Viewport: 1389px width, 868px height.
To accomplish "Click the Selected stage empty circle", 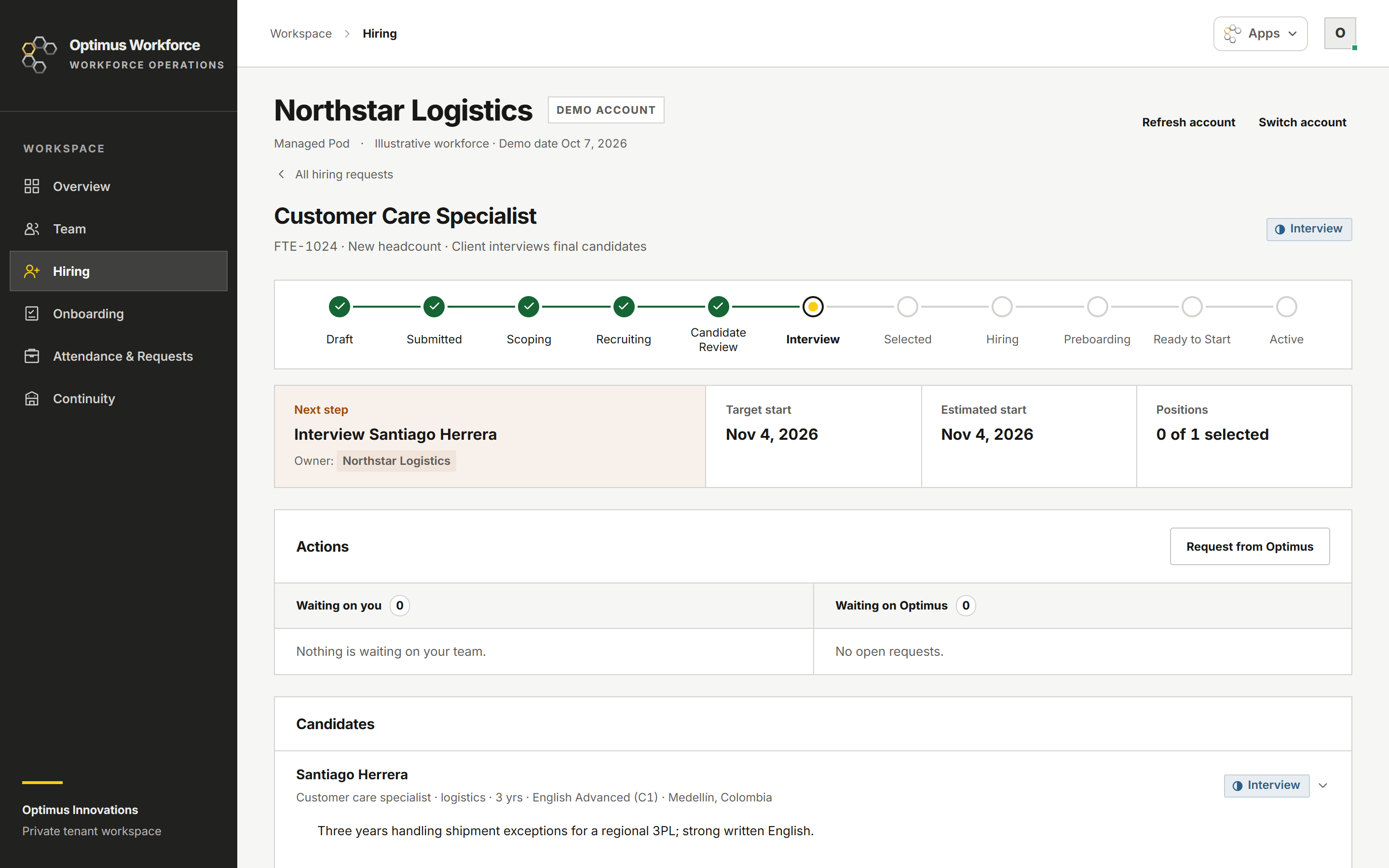I will 908,307.
